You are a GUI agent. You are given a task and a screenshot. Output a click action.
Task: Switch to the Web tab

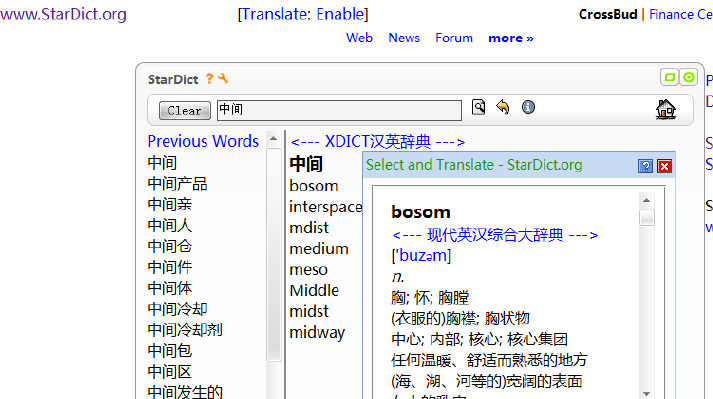359,38
